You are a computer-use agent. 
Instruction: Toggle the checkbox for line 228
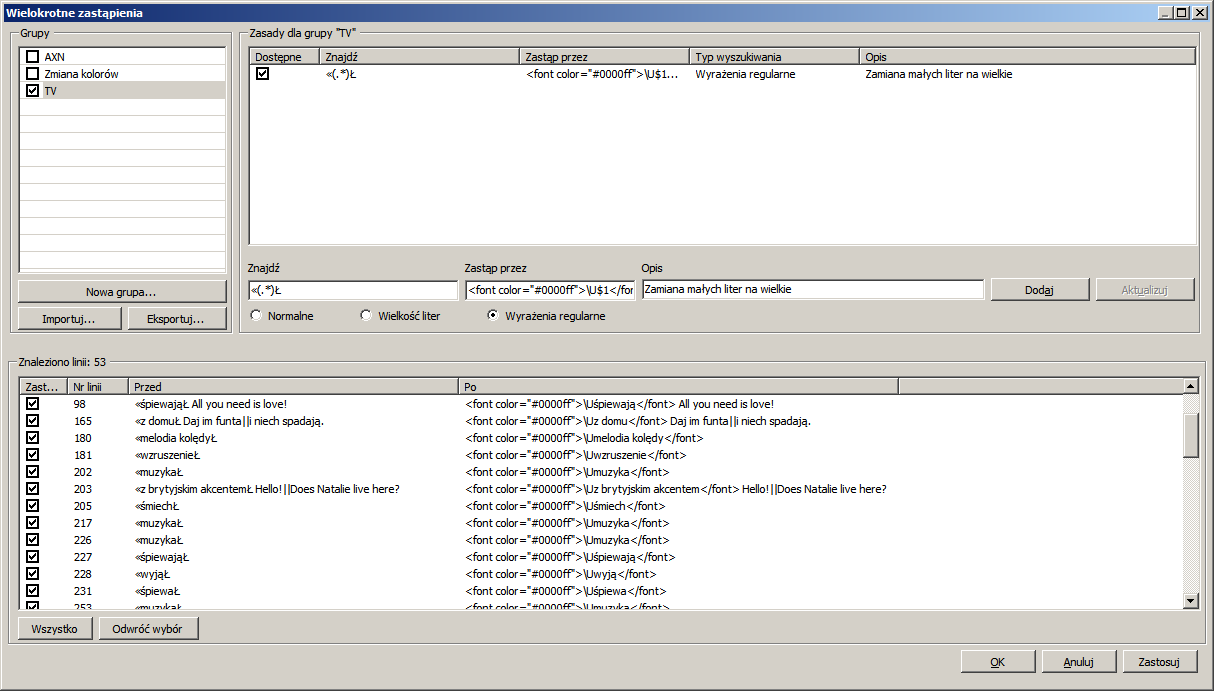pyautogui.click(x=33, y=574)
